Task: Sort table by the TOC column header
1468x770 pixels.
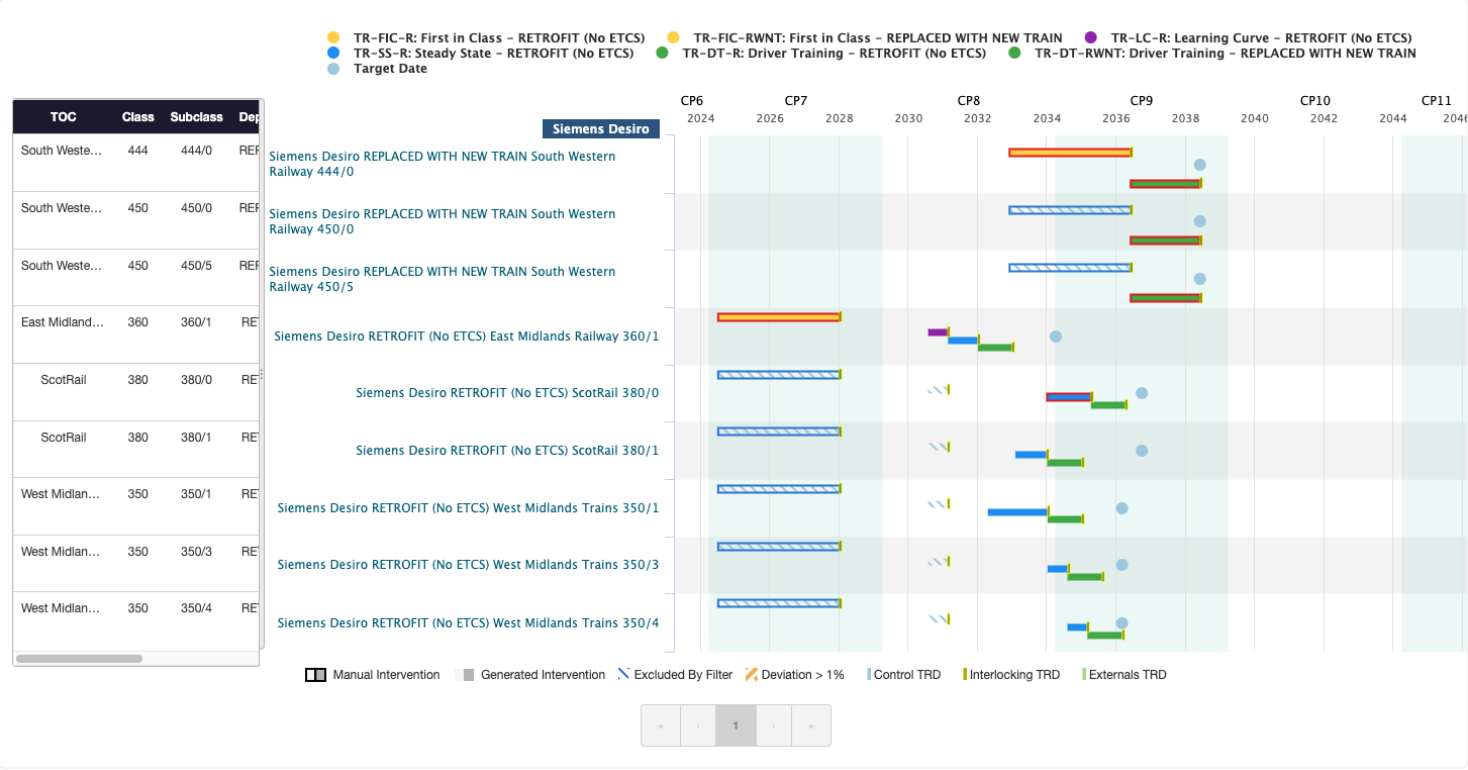Action: (x=63, y=117)
